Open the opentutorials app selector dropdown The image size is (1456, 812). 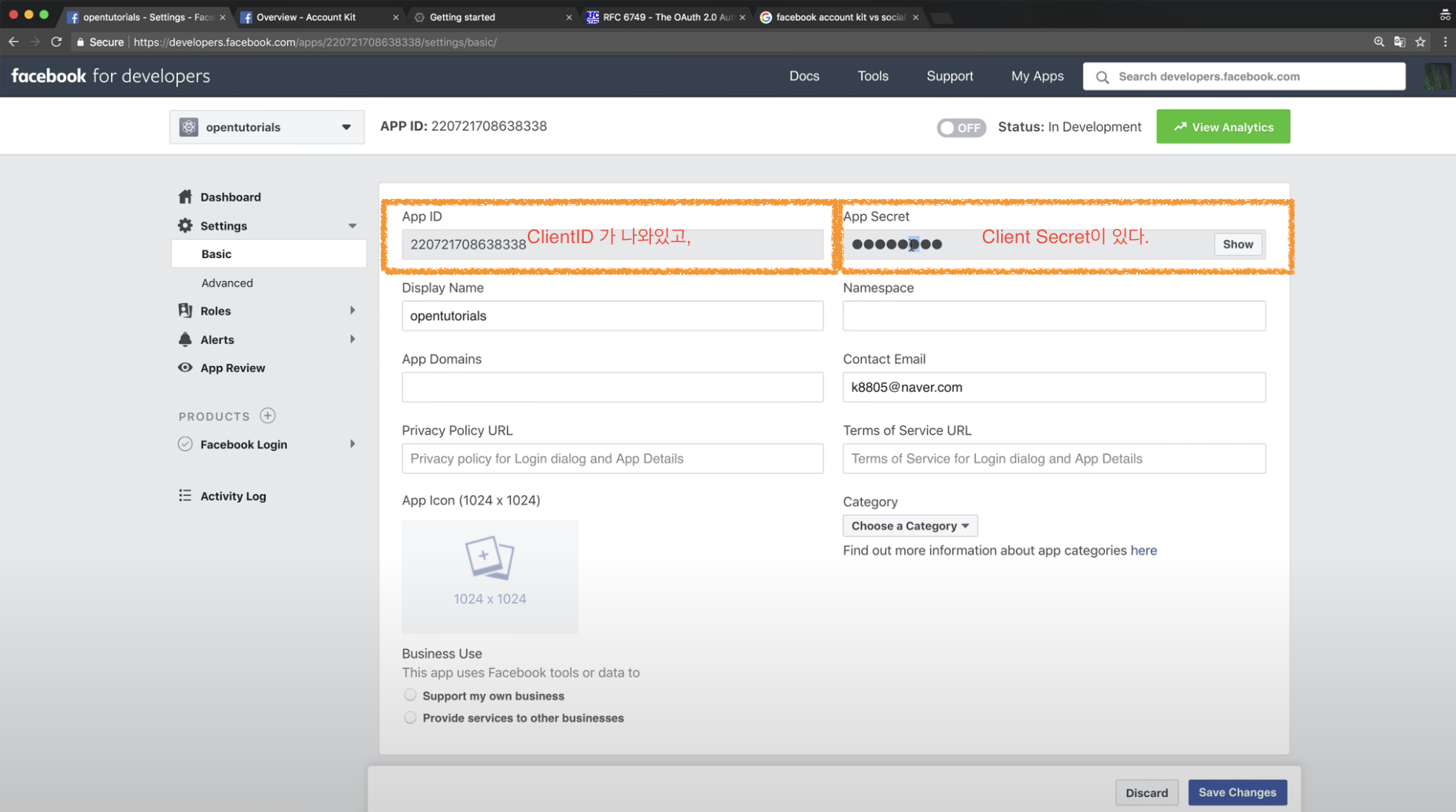[267, 127]
